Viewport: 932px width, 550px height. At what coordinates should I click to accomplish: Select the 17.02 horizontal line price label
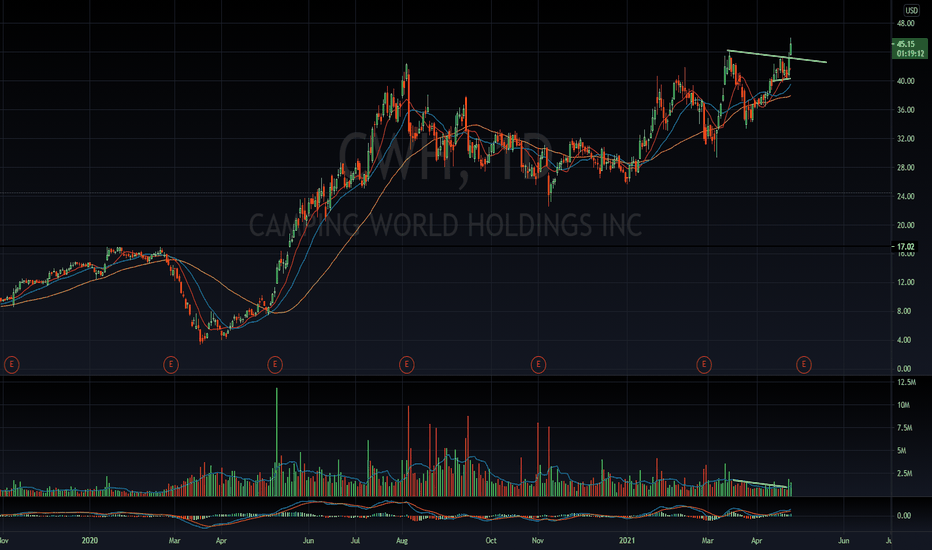[905, 246]
